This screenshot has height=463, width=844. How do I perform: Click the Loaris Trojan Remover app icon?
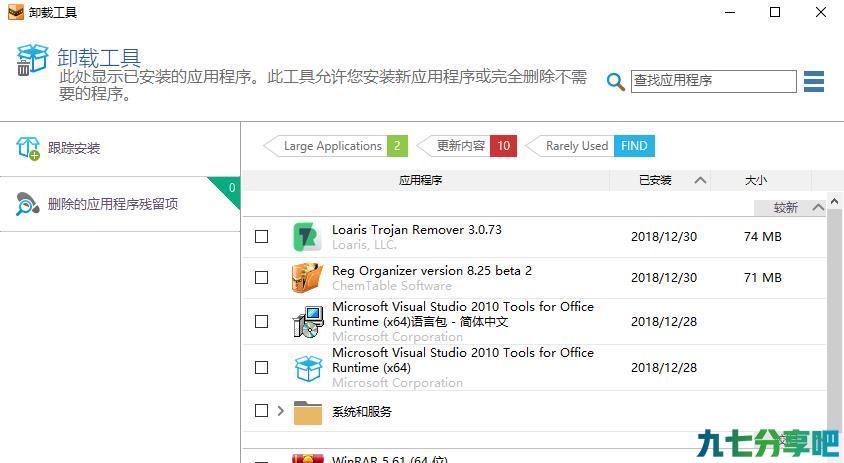click(307, 237)
